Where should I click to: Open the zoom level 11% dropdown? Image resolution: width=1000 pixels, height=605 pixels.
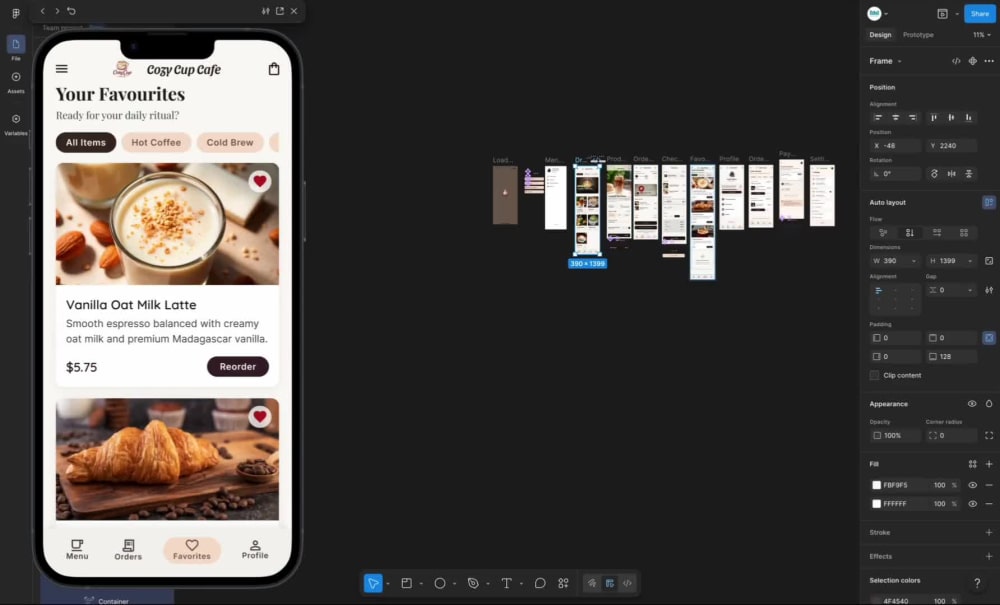(982, 35)
